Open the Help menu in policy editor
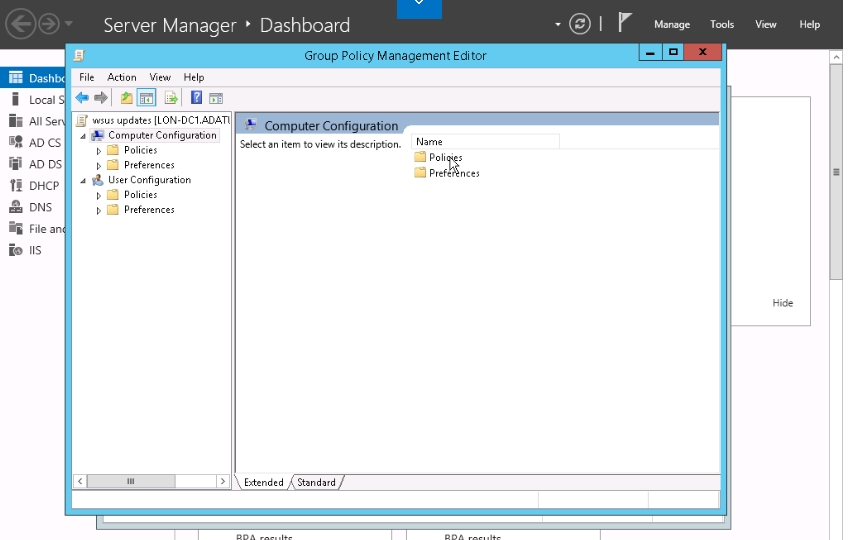The image size is (848, 540). (194, 77)
